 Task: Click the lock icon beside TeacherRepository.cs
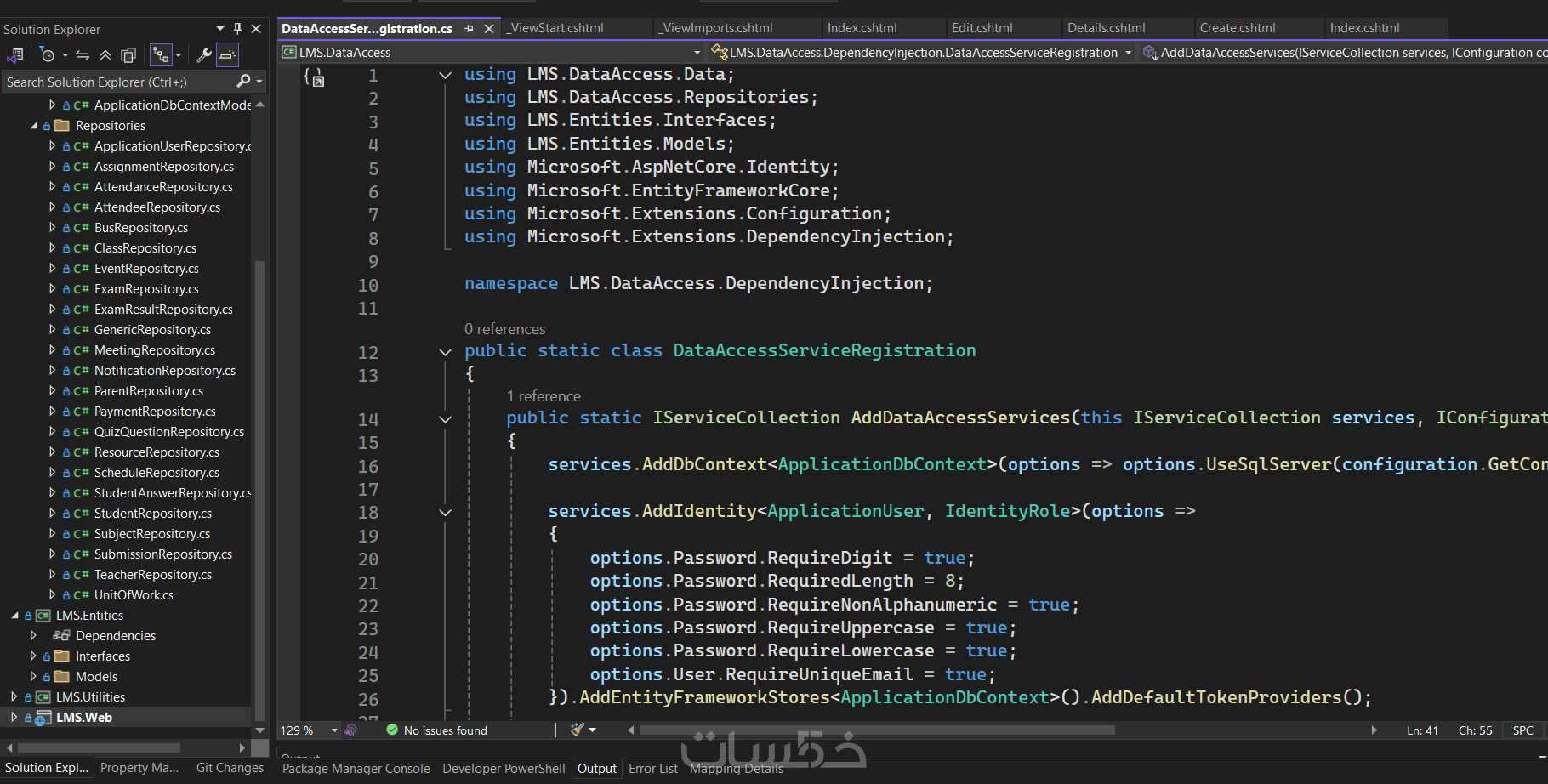pyautogui.click(x=66, y=575)
